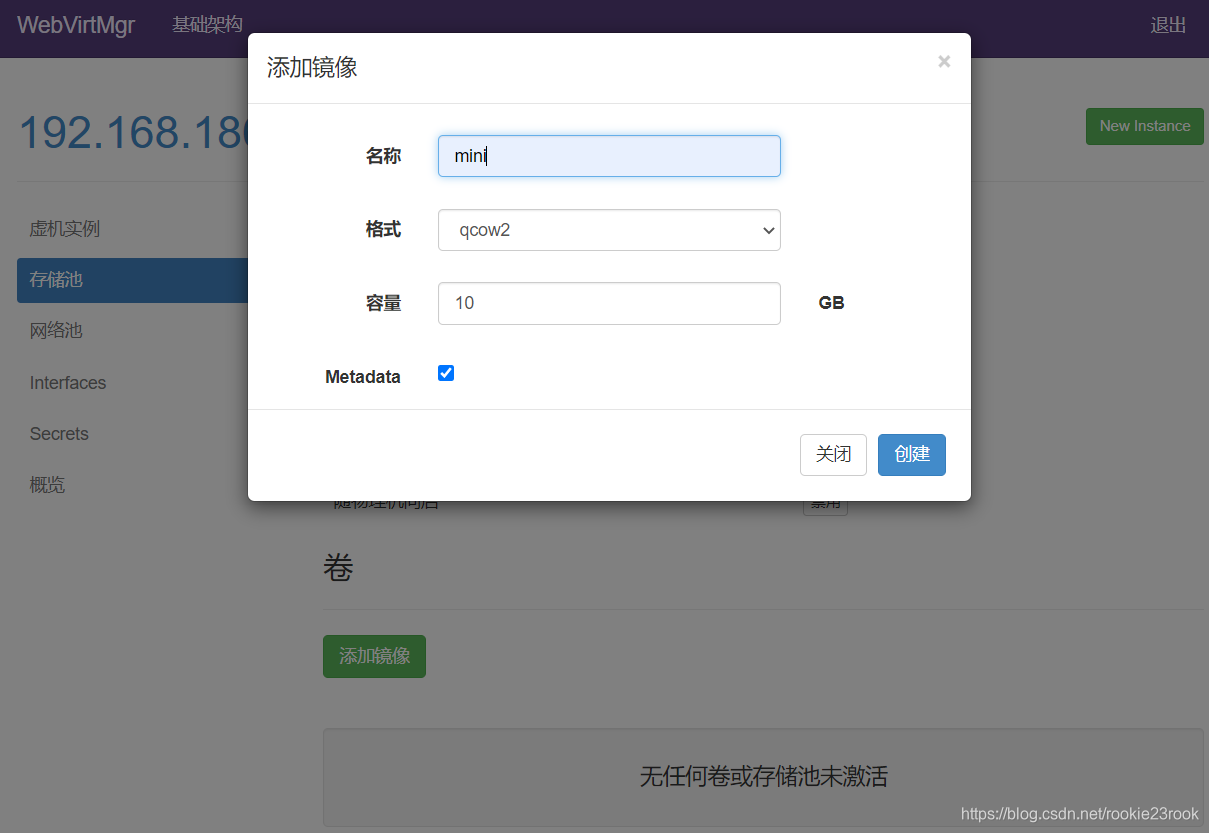Screen dimensions: 1209x833
Task: Focus the 名称 name input field
Action: coord(608,156)
